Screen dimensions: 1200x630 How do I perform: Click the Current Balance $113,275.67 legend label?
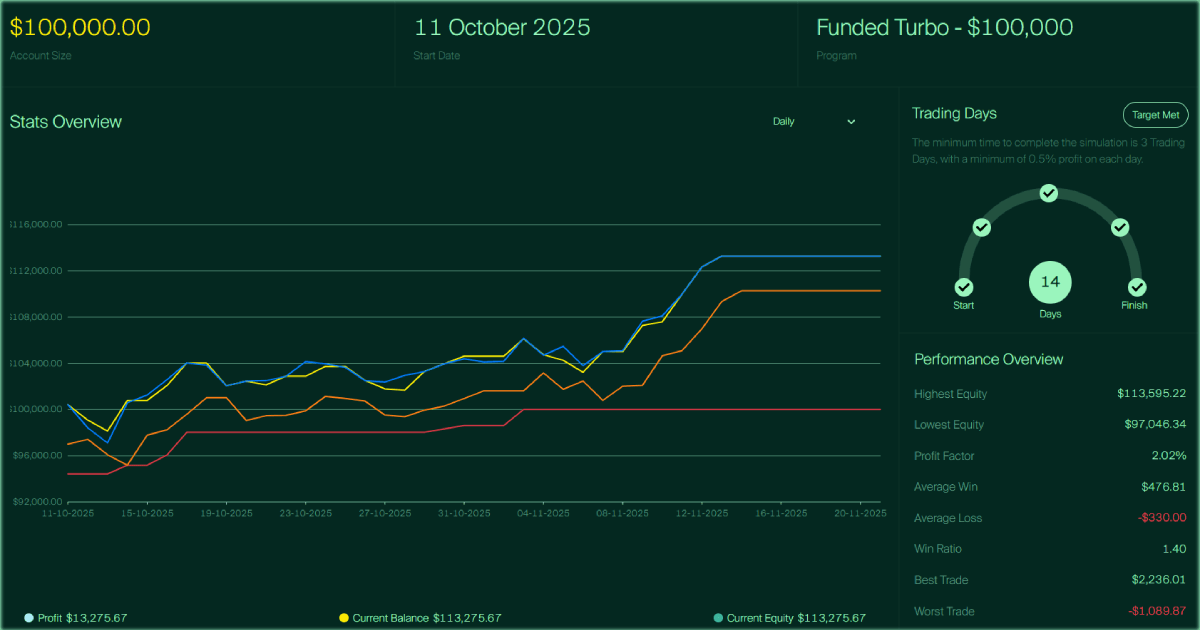pyautogui.click(x=427, y=619)
